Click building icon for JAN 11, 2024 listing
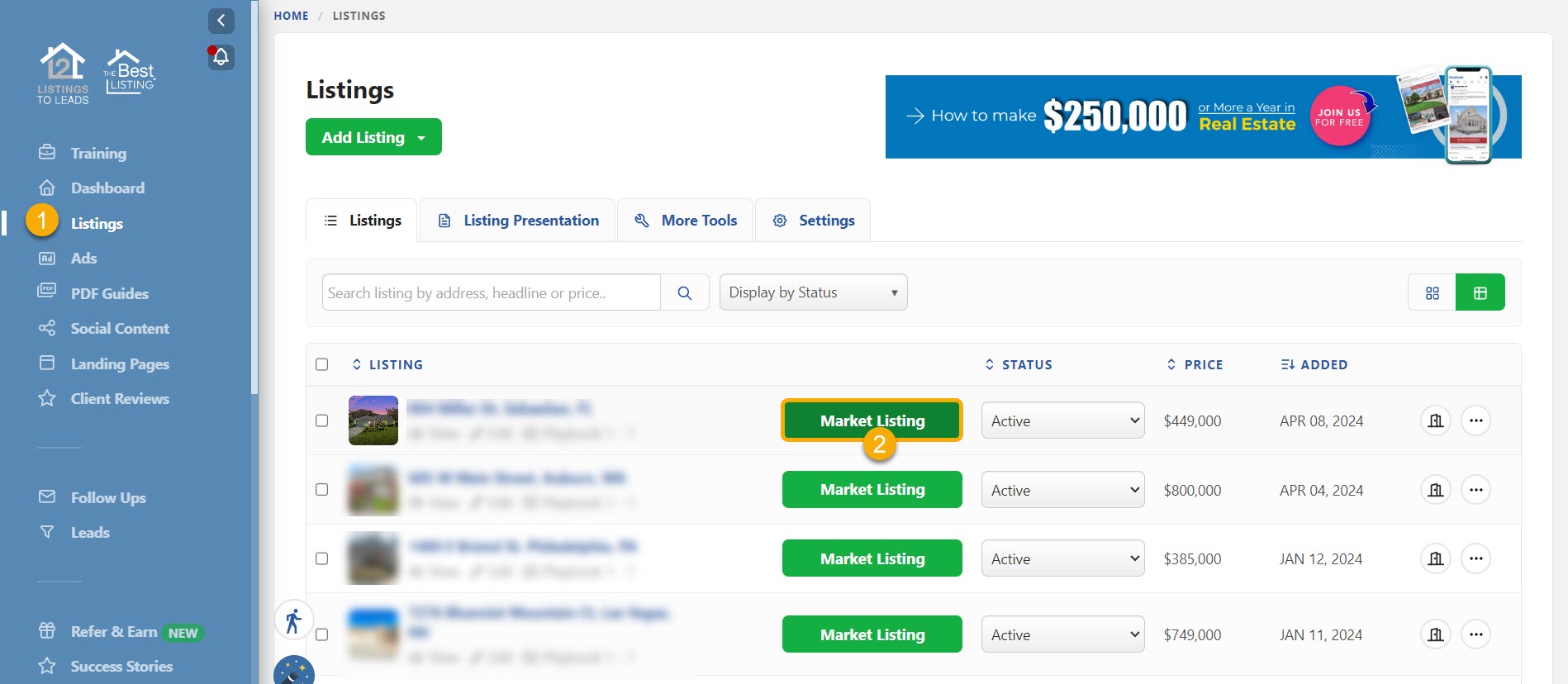The width and height of the screenshot is (1568, 684). (x=1436, y=634)
